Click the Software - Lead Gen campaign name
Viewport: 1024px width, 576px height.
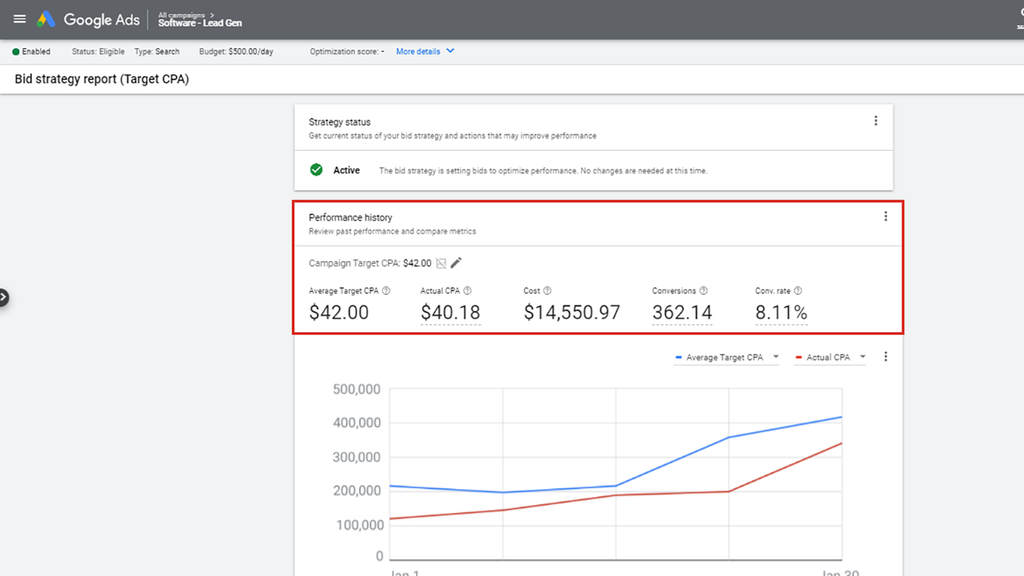[x=200, y=23]
